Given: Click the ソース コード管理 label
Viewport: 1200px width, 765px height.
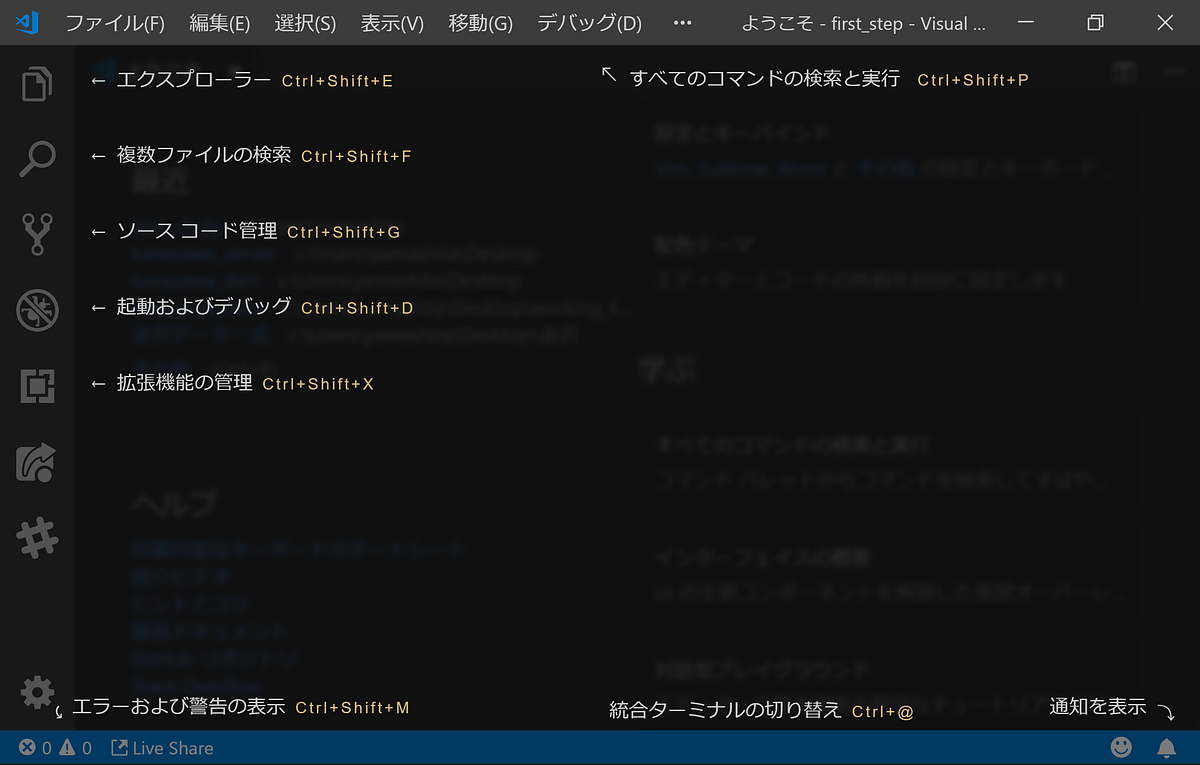Looking at the screenshot, I should click(197, 231).
